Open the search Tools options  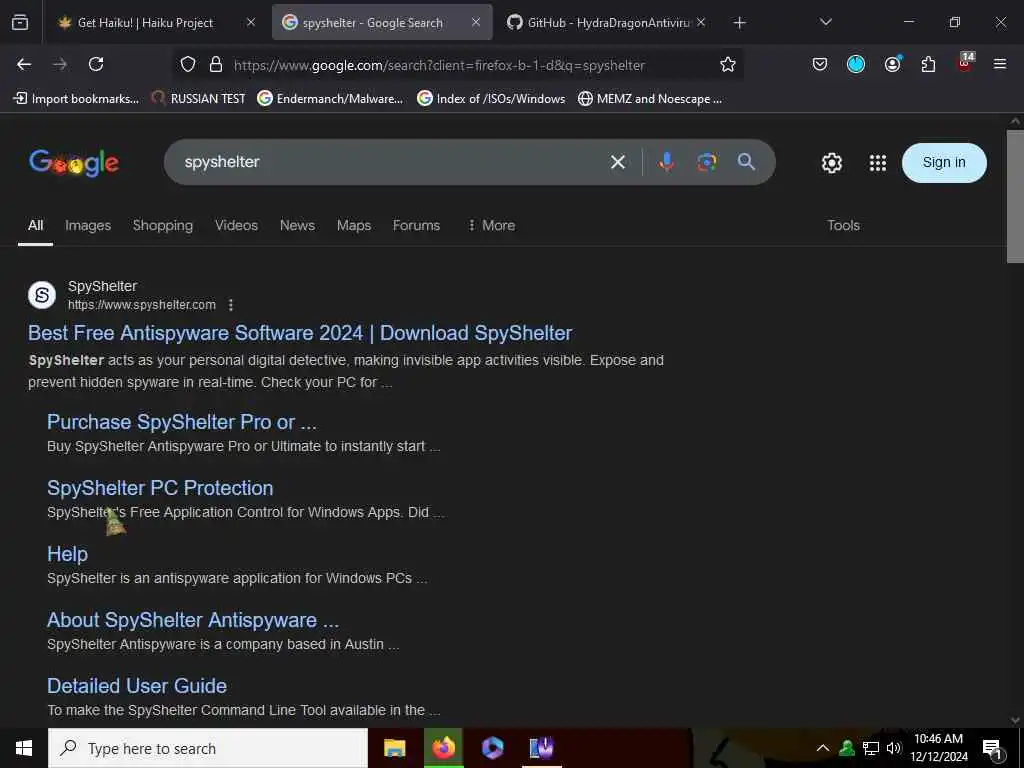843,225
